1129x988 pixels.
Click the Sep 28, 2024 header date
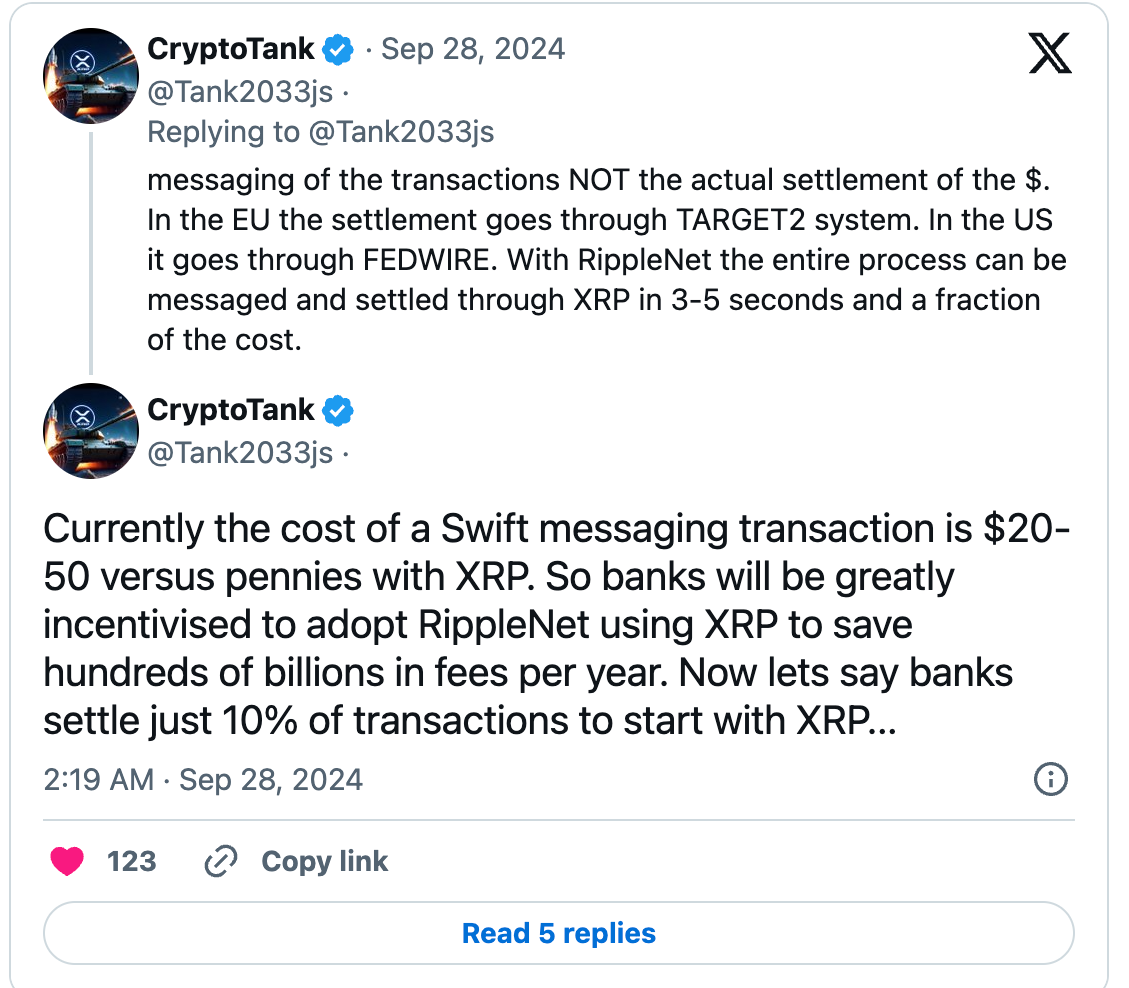tap(473, 49)
